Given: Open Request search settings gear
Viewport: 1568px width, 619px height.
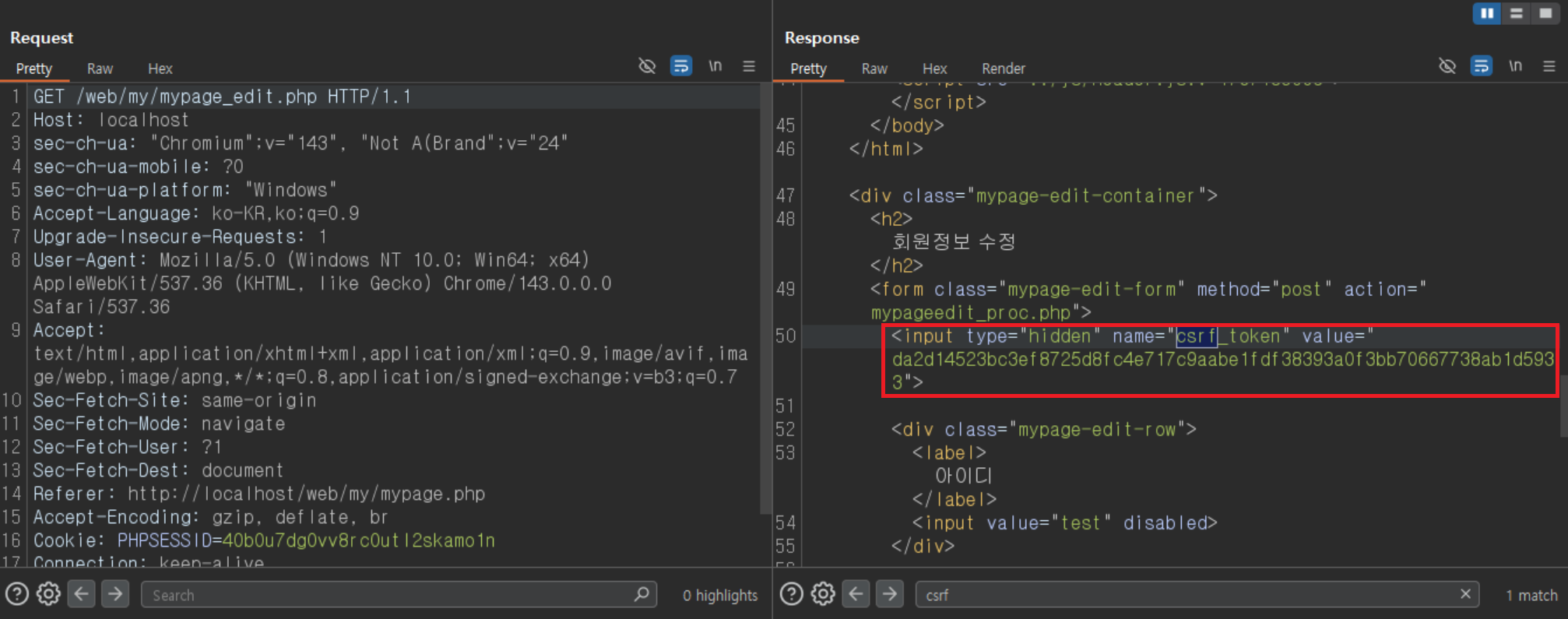Looking at the screenshot, I should pos(48,594).
